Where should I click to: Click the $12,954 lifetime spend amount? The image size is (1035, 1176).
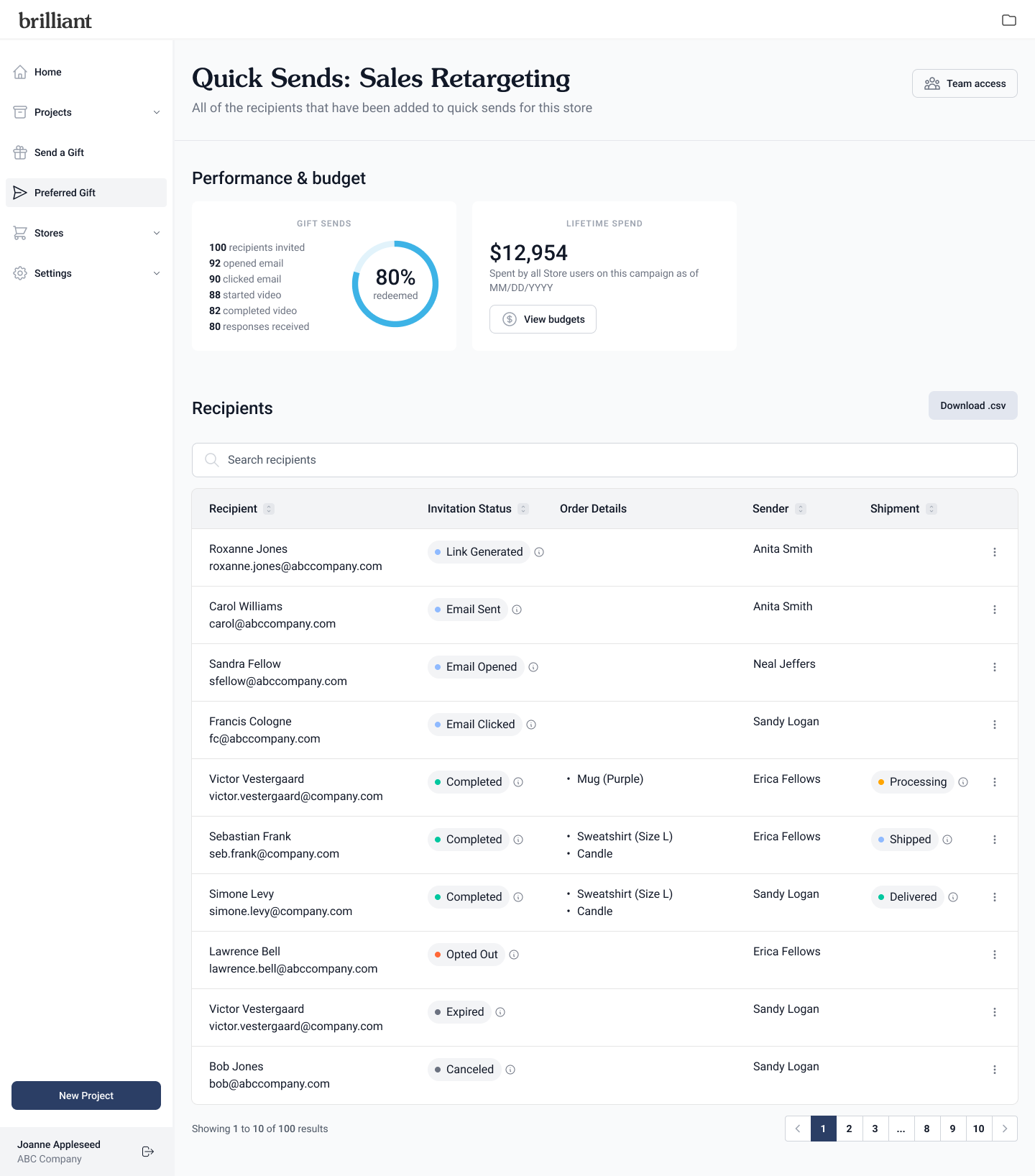[528, 253]
